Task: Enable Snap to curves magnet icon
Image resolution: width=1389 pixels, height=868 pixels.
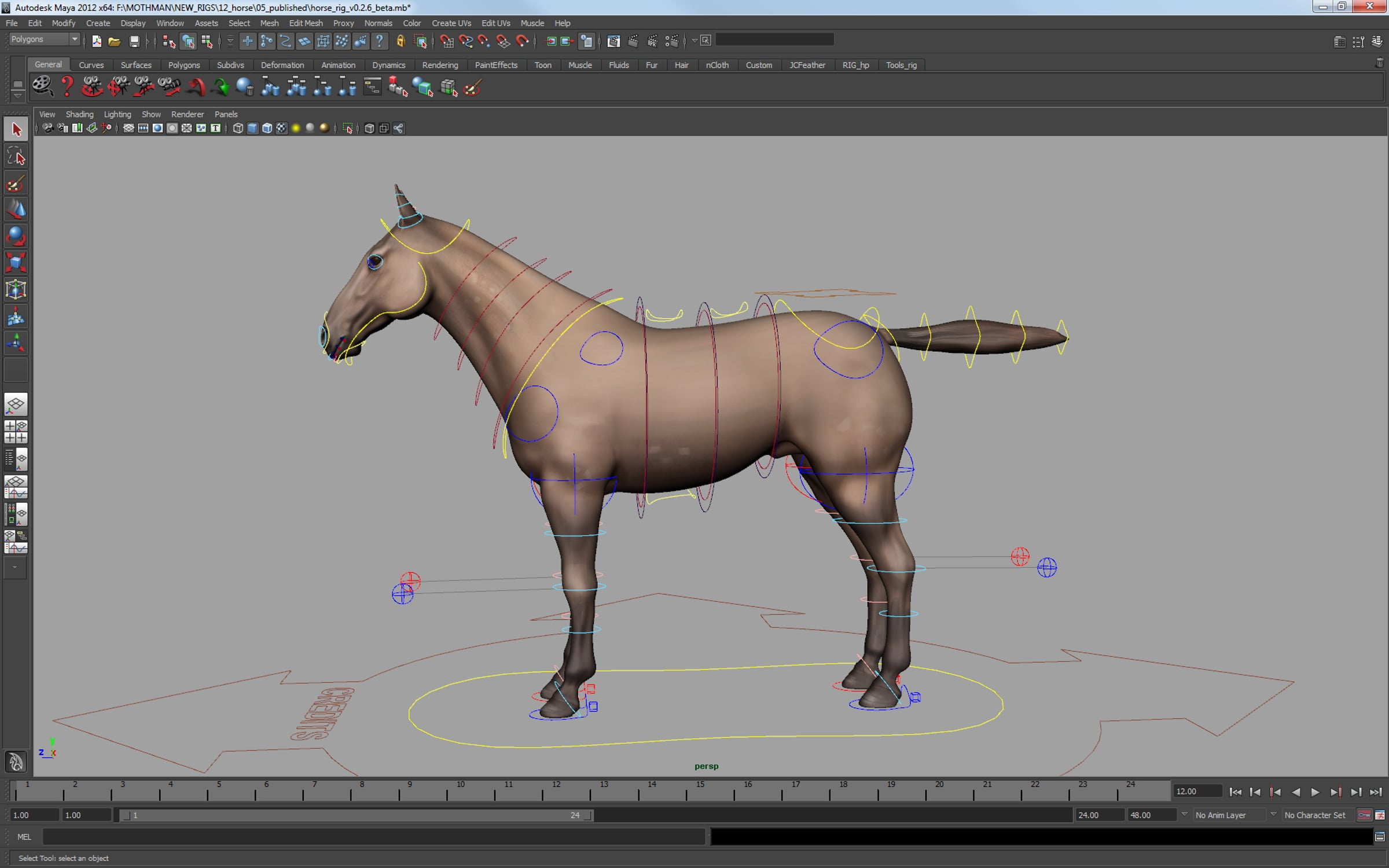Action: [465, 41]
